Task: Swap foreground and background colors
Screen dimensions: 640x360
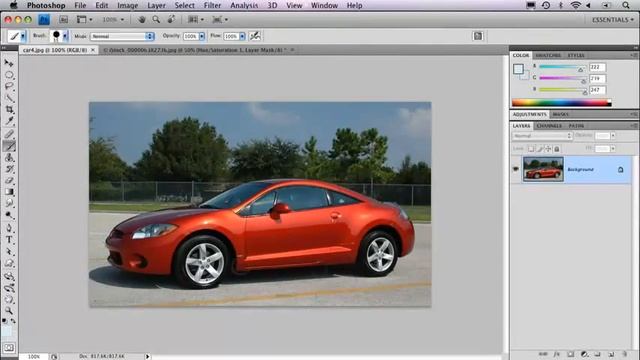Action: pos(13,321)
